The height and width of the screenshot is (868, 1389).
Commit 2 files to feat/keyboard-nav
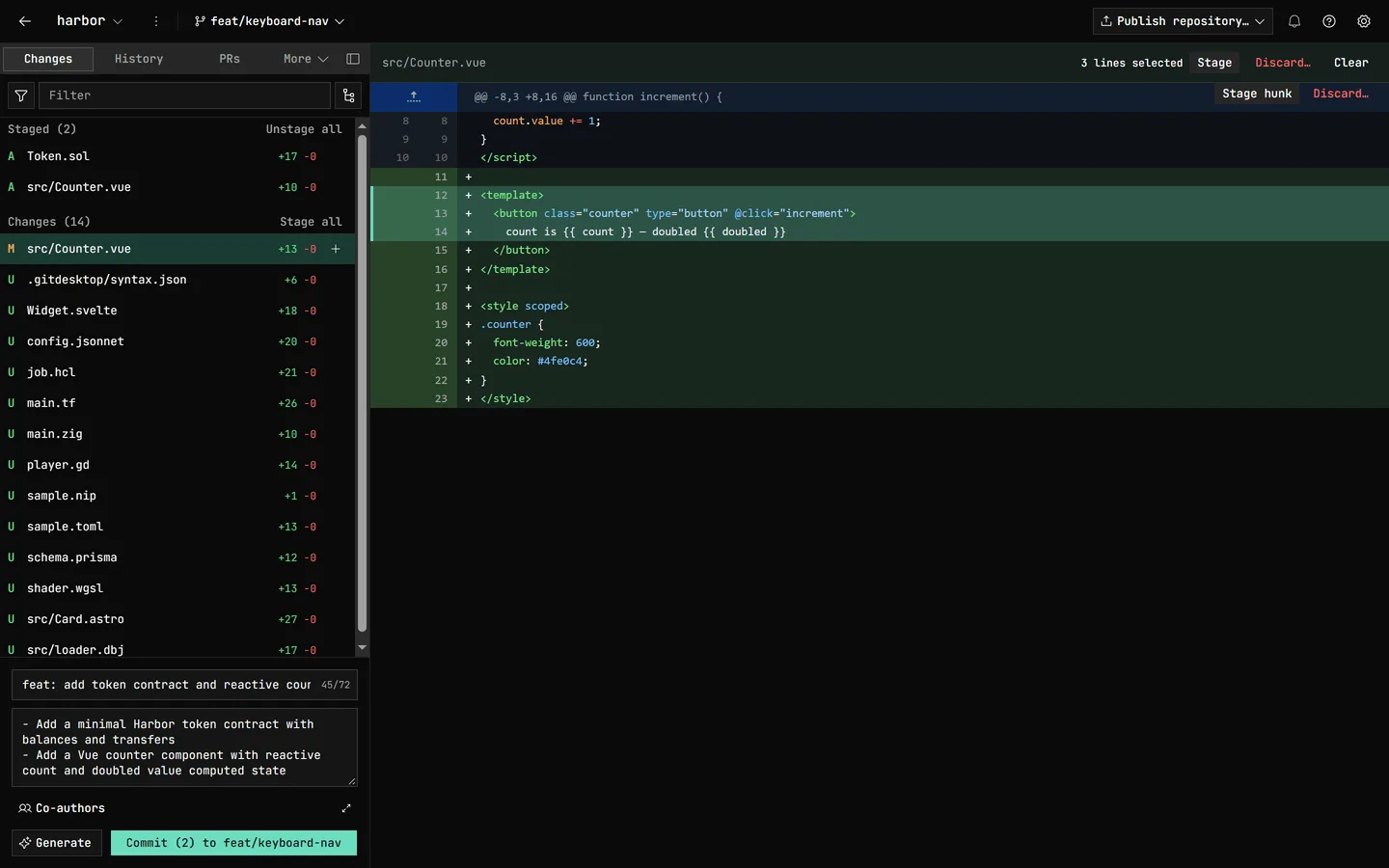pyautogui.click(x=233, y=843)
